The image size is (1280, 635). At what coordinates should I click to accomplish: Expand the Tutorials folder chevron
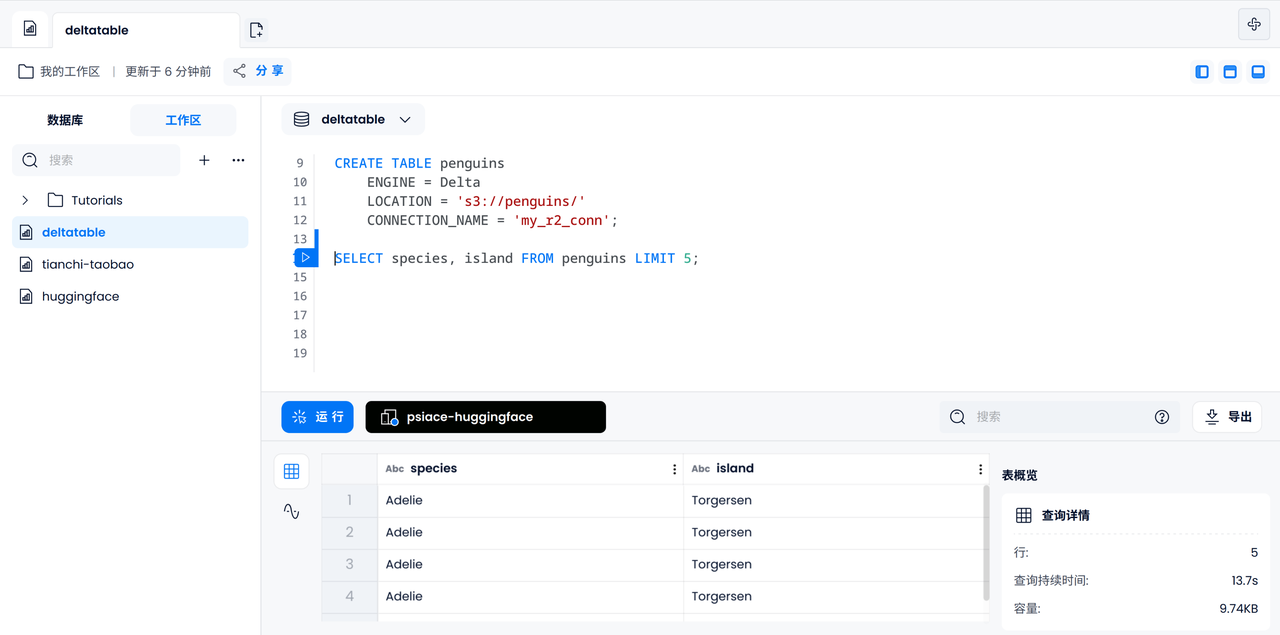click(25, 200)
